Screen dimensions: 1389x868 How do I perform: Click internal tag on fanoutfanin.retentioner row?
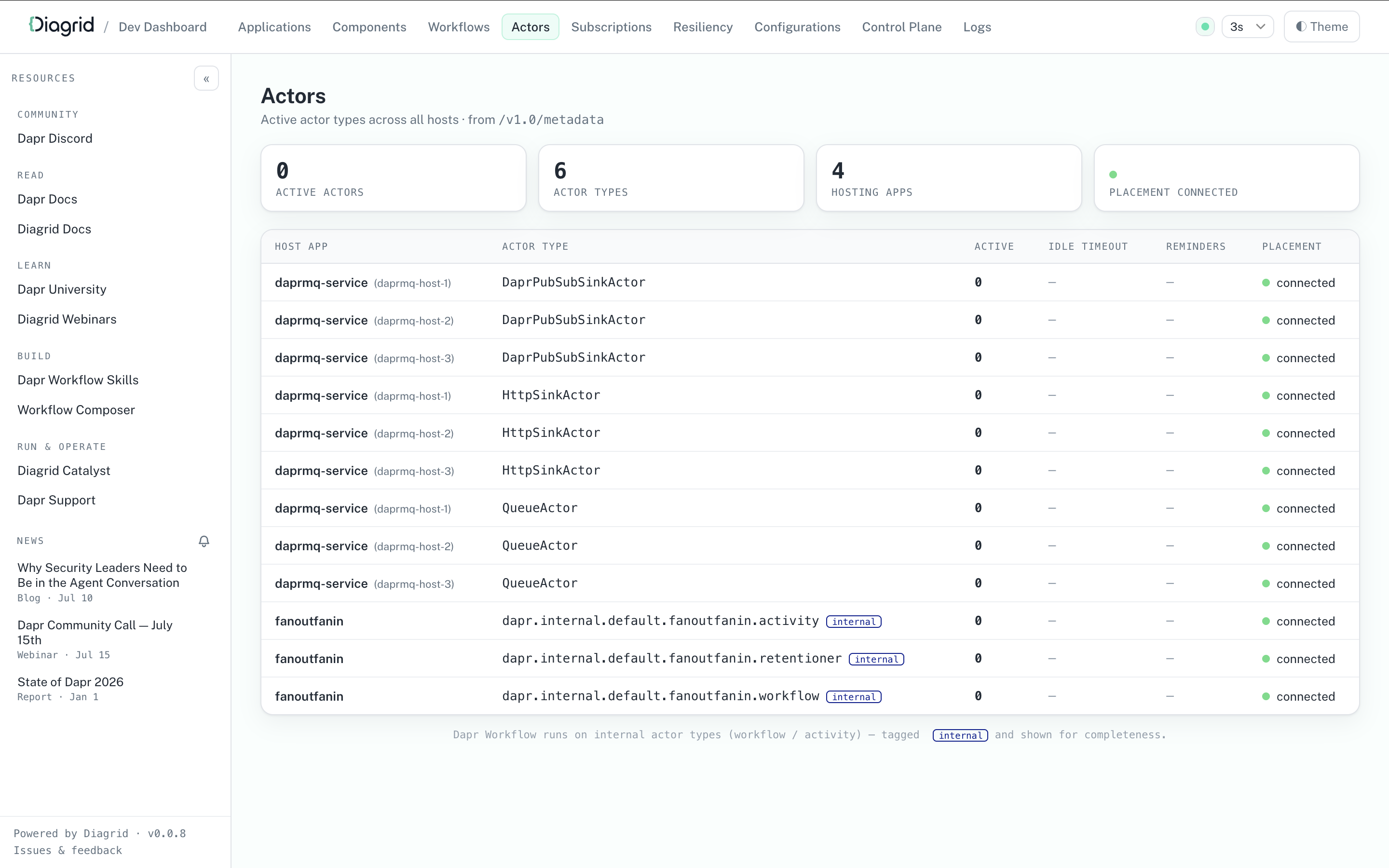[876, 659]
